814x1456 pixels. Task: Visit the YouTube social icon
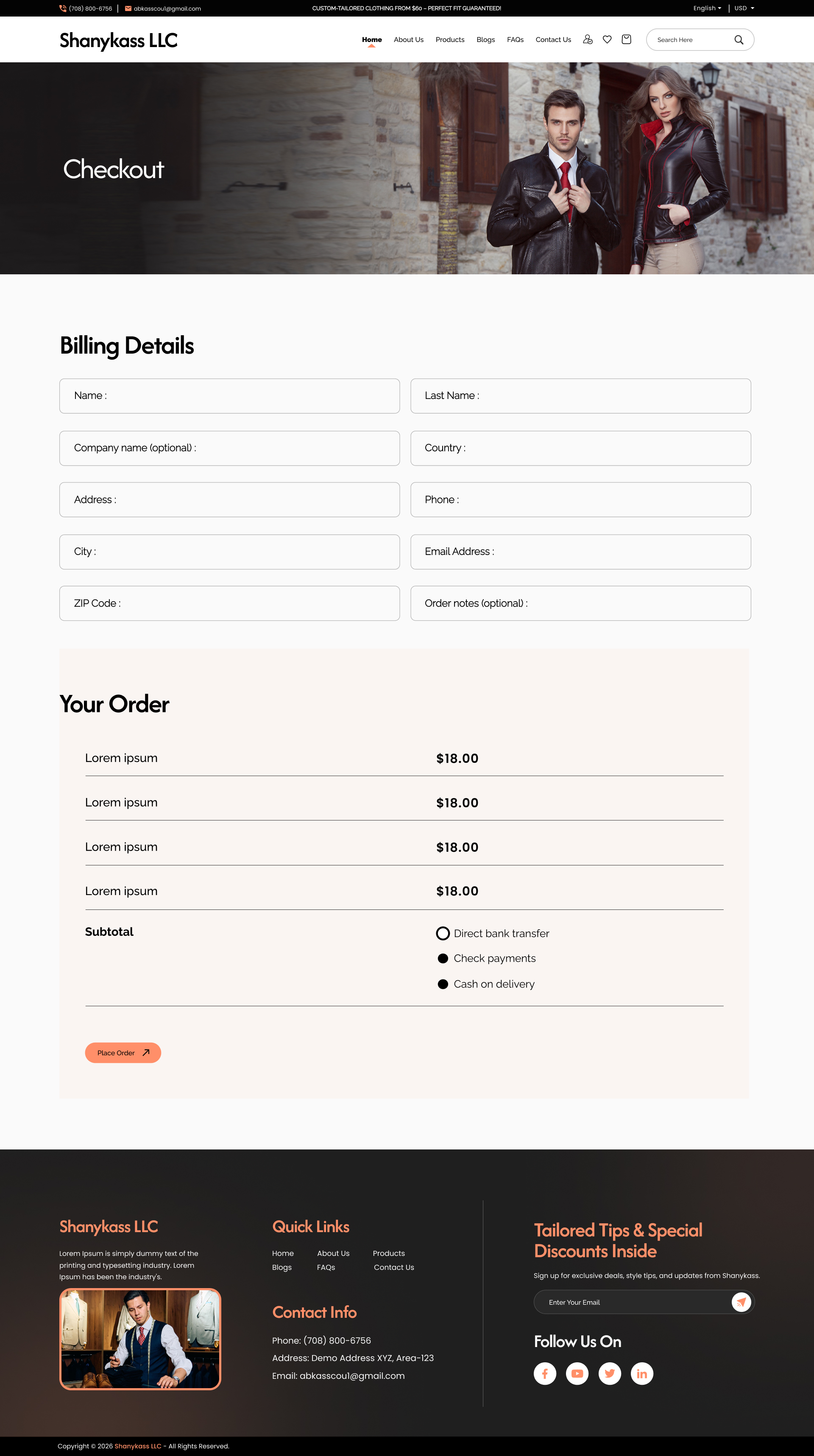[577, 1373]
